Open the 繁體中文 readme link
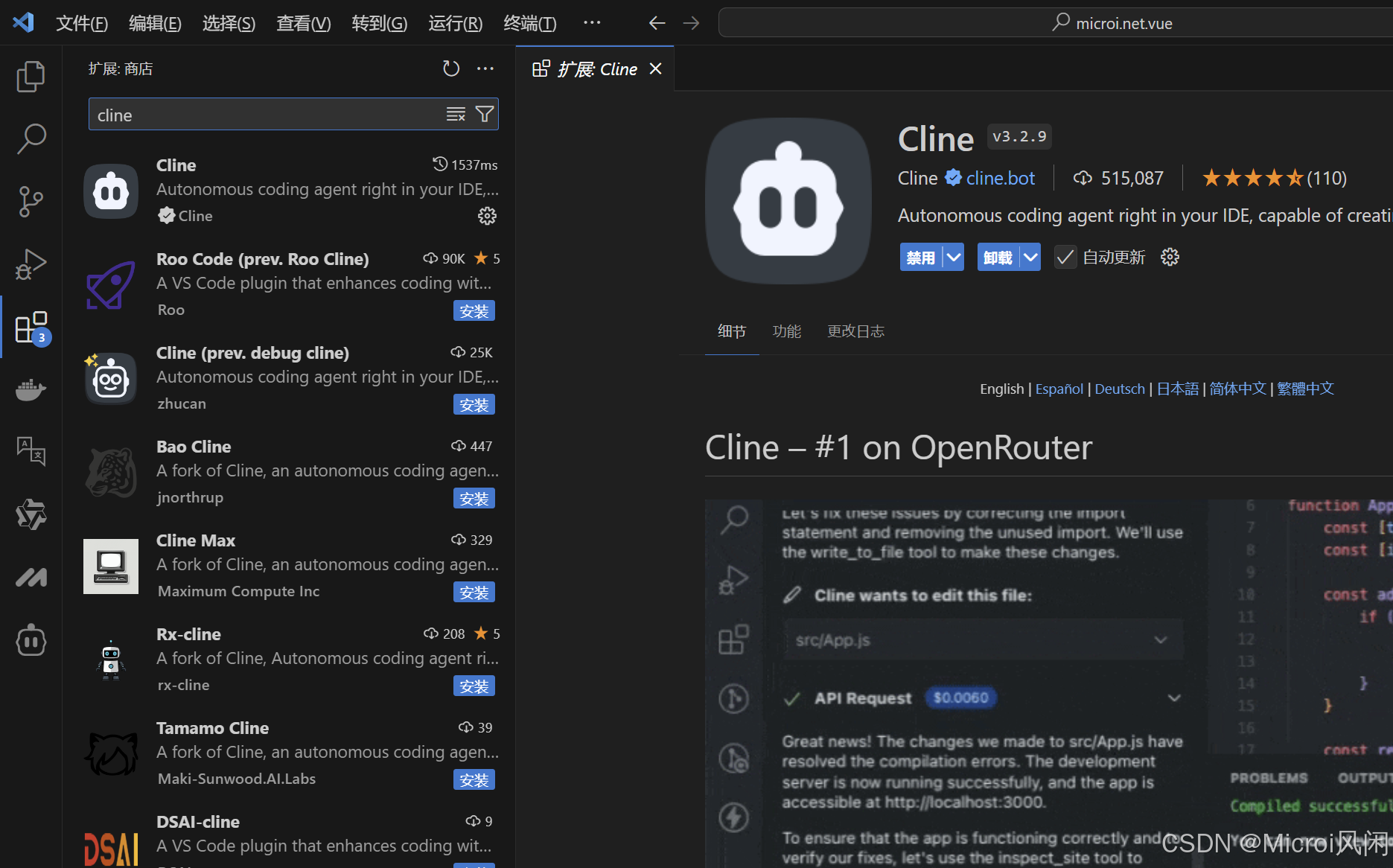 tap(1305, 389)
